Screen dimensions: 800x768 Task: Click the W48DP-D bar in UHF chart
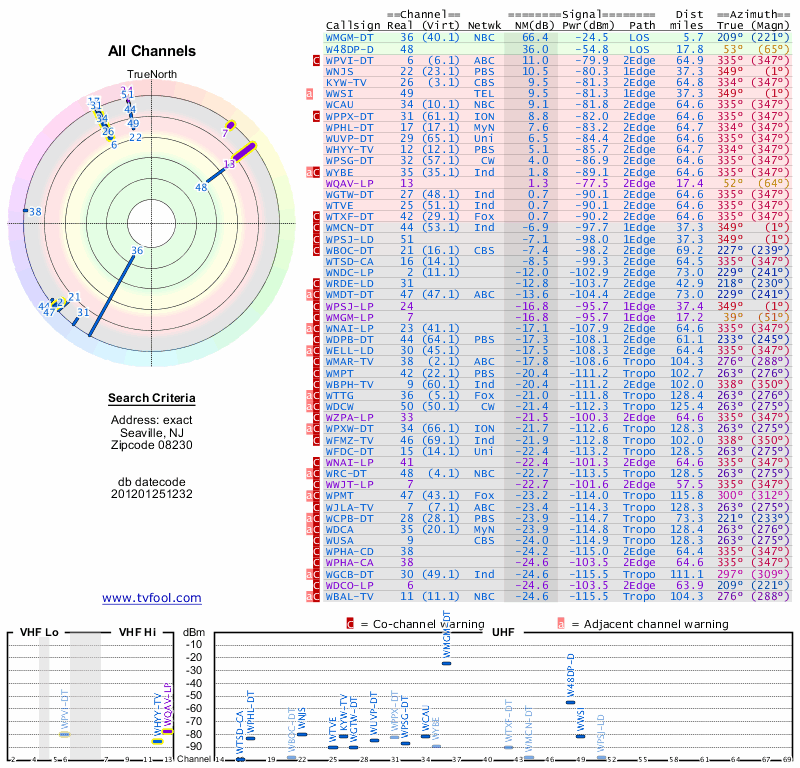568,708
